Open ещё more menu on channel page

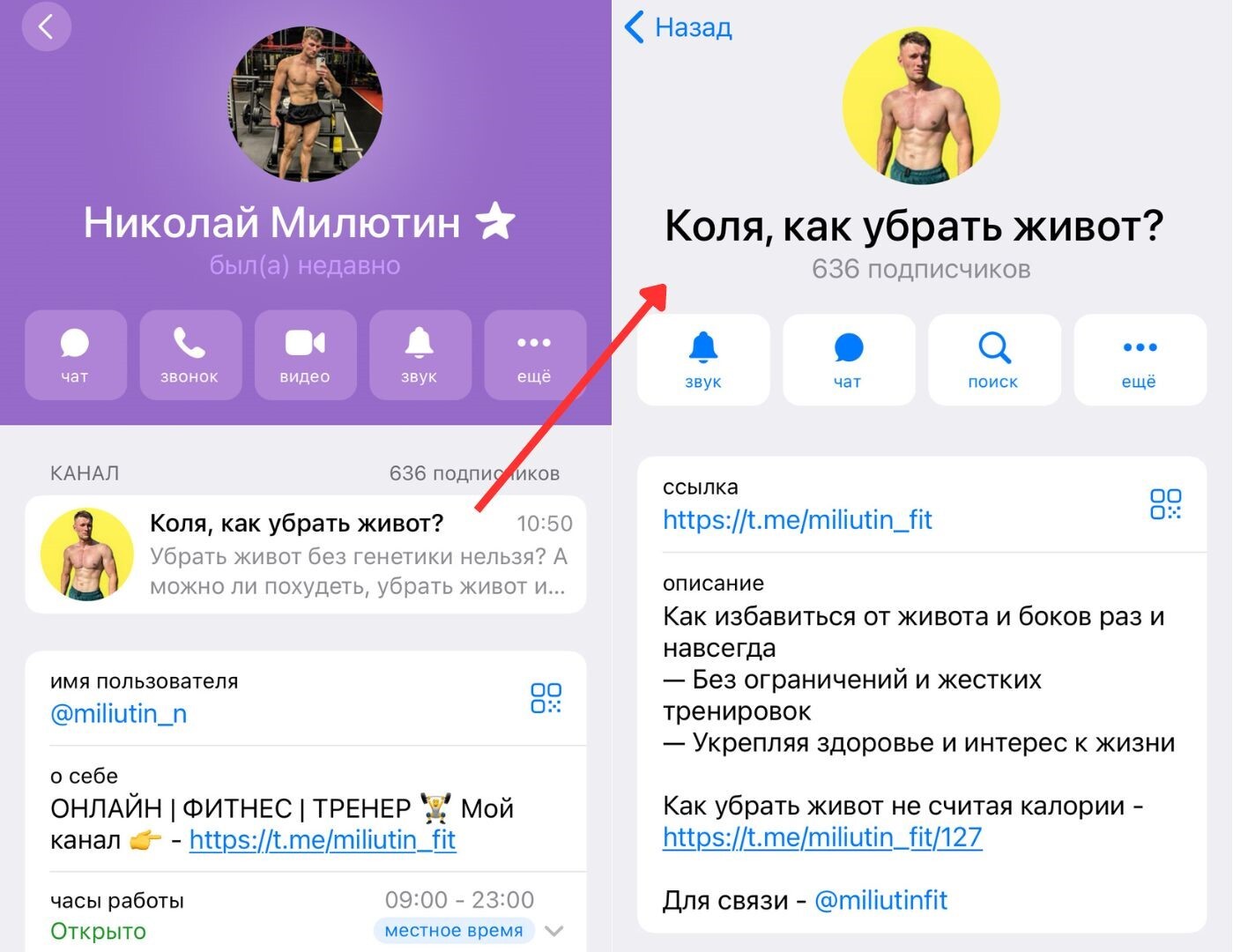coord(1140,360)
